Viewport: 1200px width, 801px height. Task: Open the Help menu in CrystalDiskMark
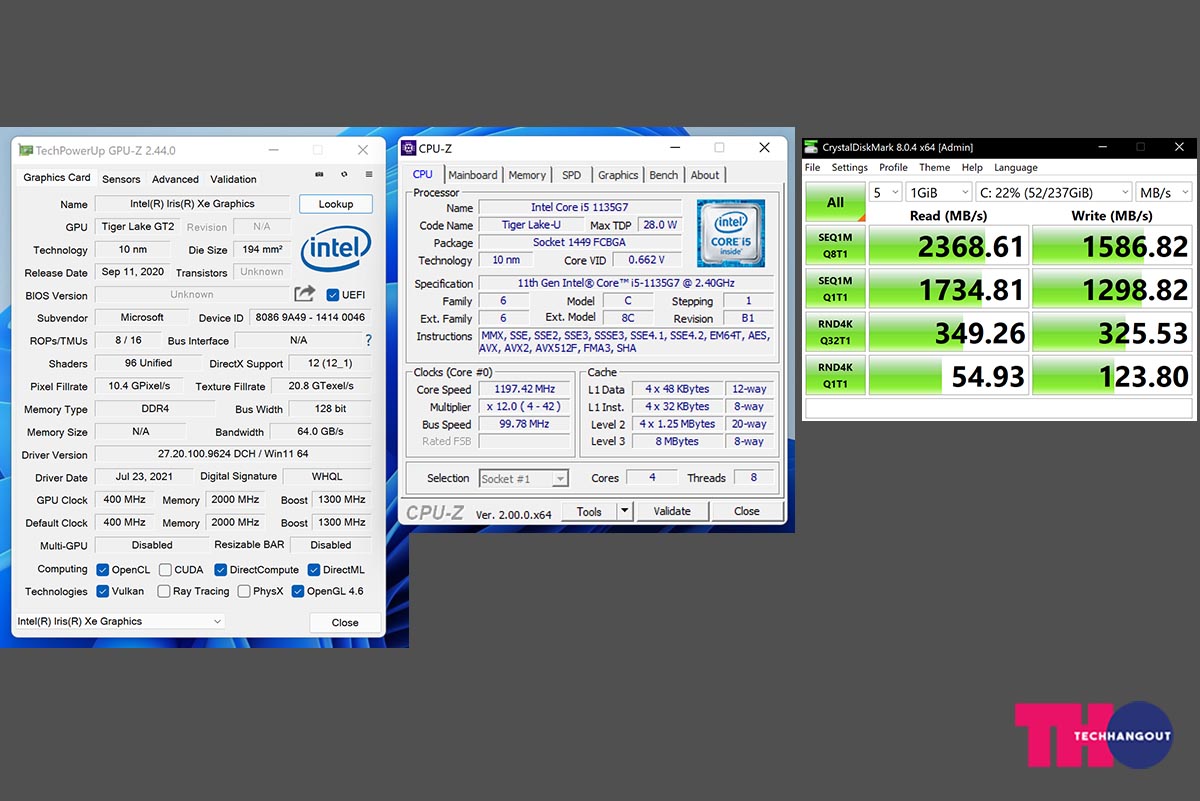[972, 168]
